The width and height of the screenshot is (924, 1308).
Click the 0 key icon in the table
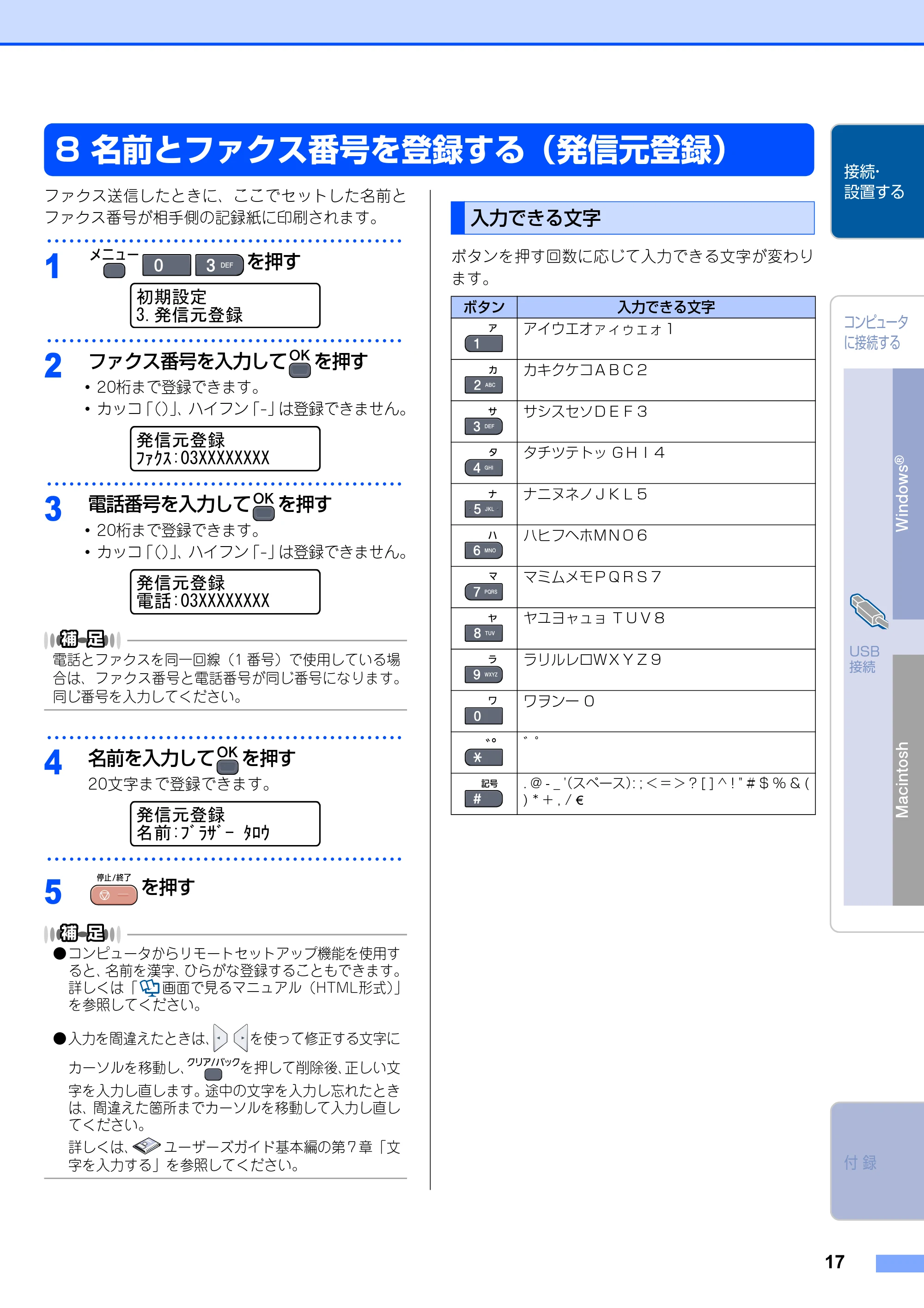tap(484, 716)
